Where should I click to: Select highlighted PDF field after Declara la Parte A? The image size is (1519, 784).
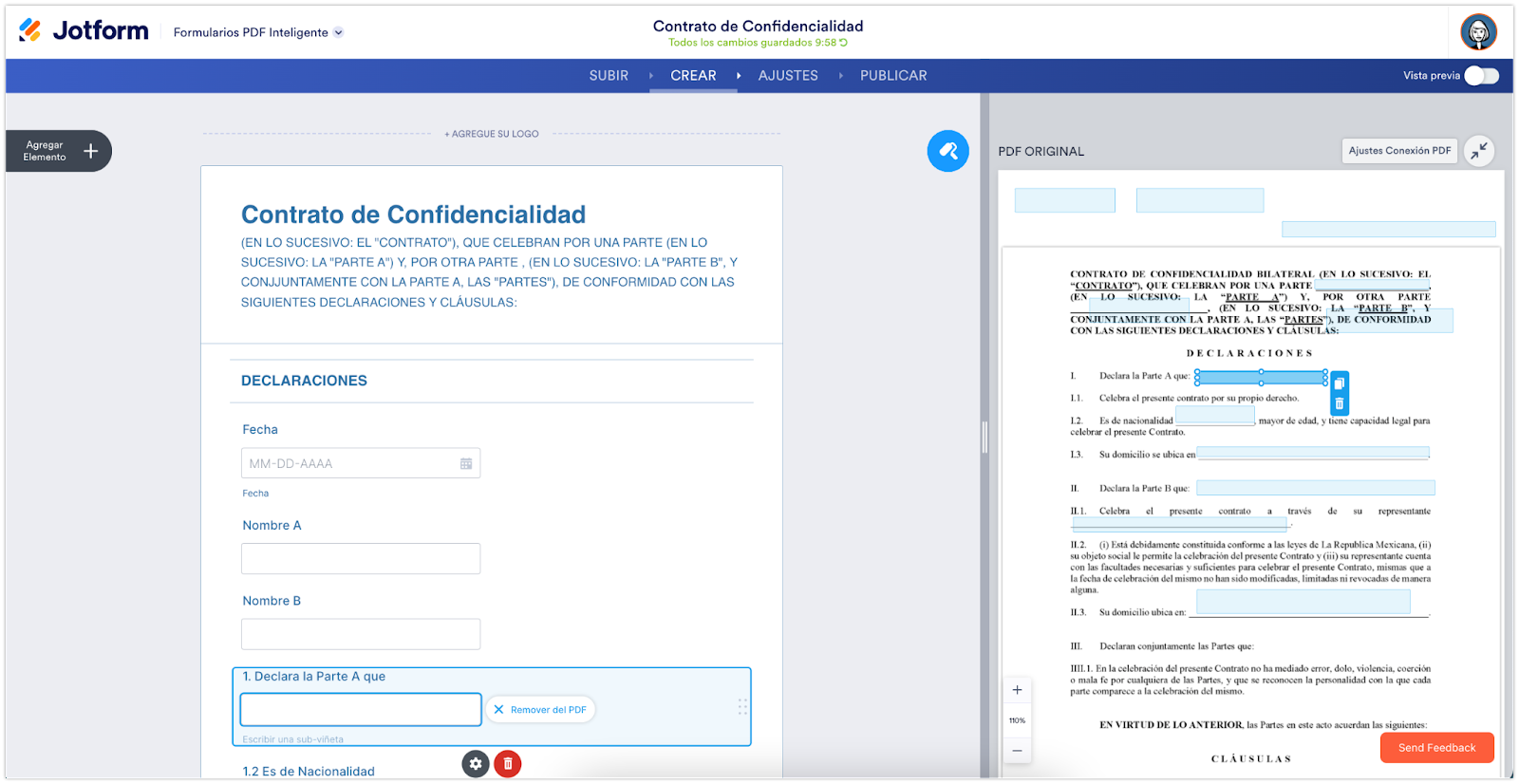pos(1262,378)
